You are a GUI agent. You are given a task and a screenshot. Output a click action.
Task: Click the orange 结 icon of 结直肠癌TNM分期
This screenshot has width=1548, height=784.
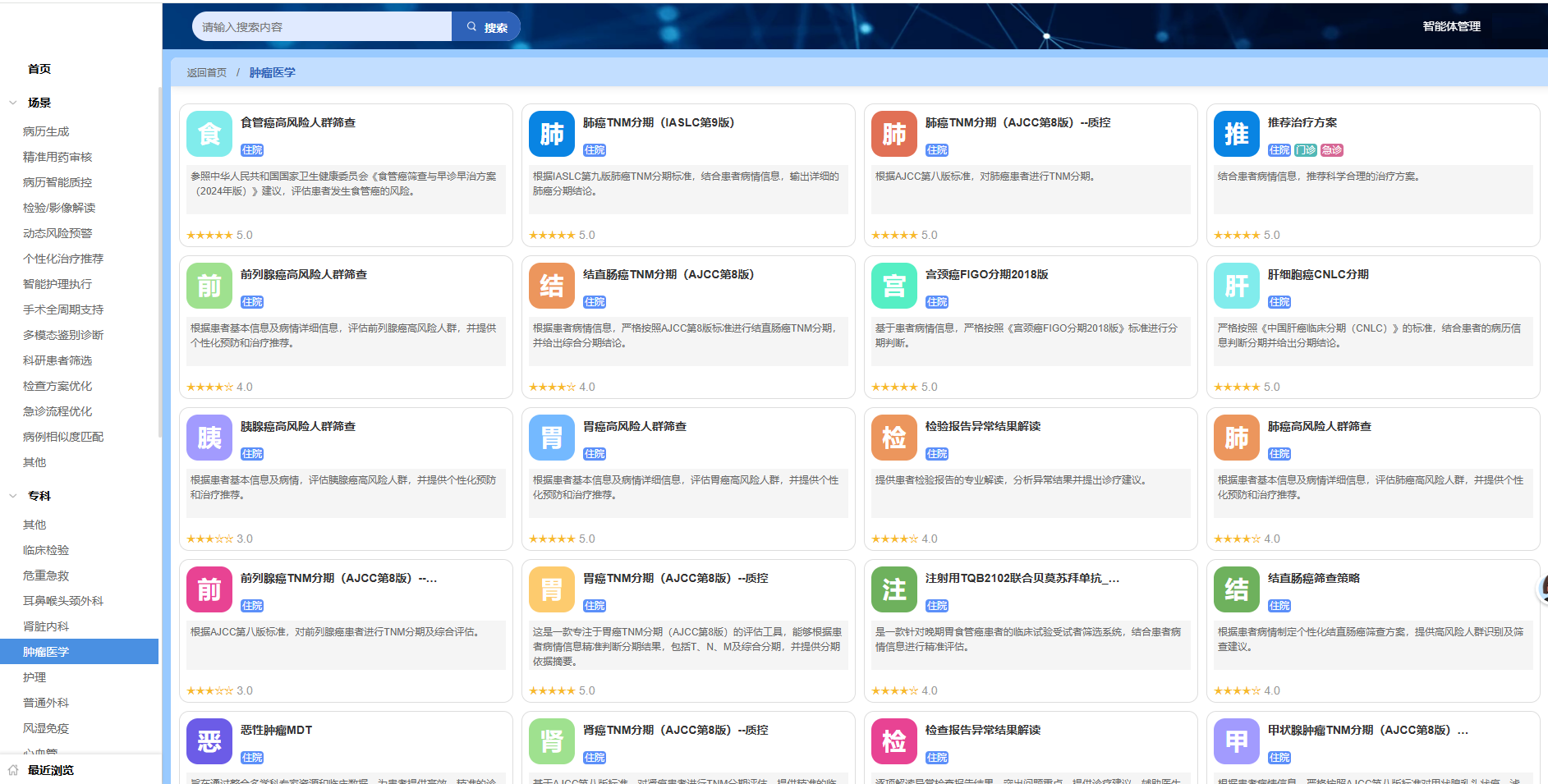tap(552, 286)
